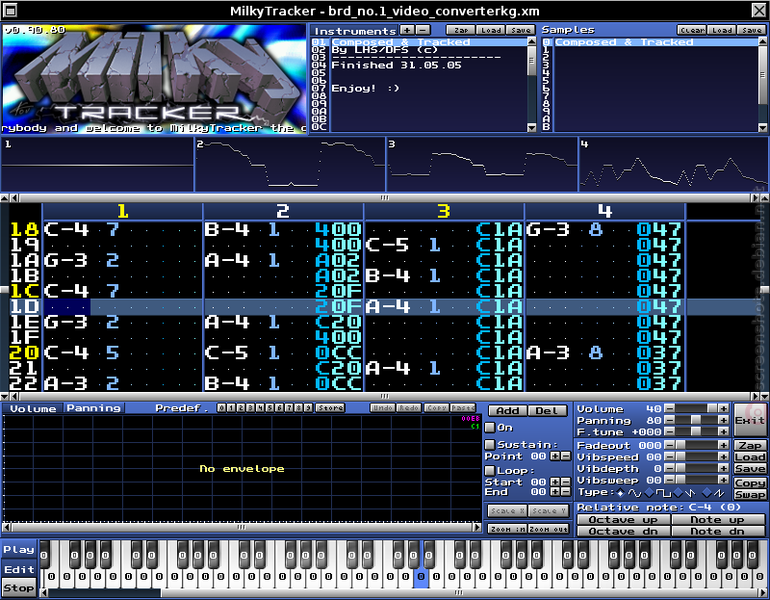The height and width of the screenshot is (600, 770).
Task: Increment the Sustain Point value
Action: tap(555, 457)
